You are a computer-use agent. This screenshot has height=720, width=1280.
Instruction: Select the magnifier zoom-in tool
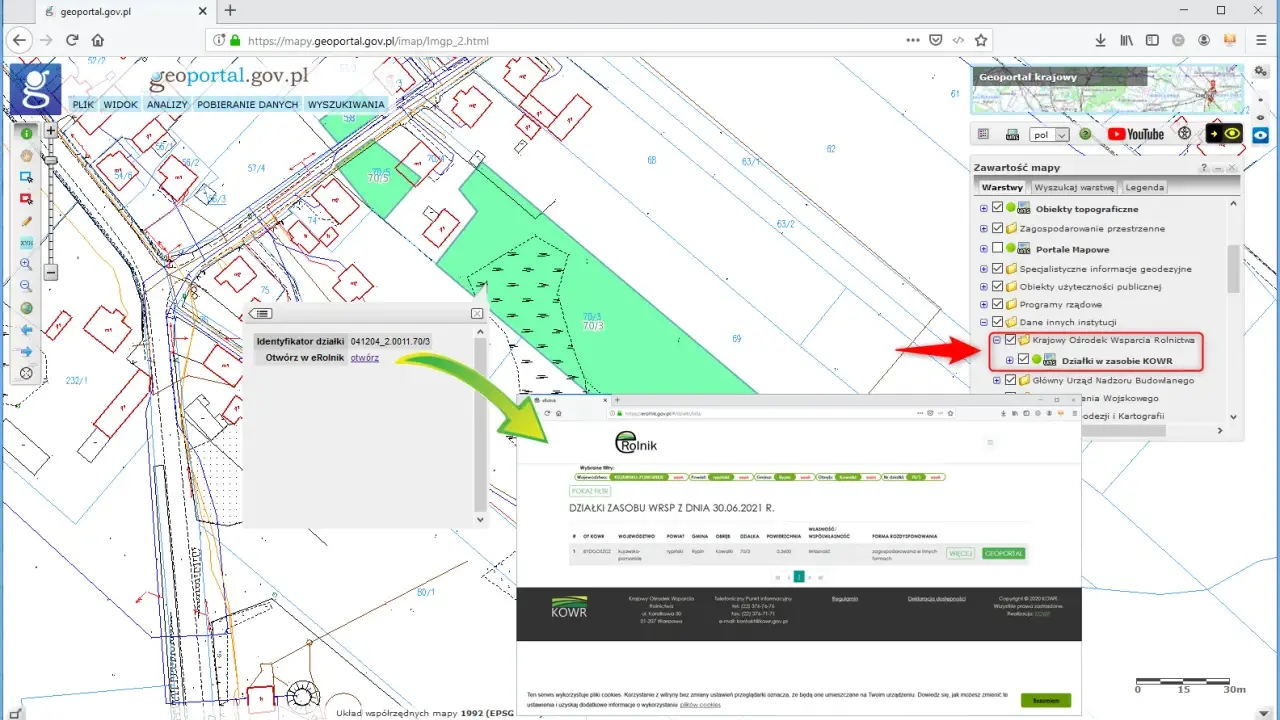tap(27, 265)
